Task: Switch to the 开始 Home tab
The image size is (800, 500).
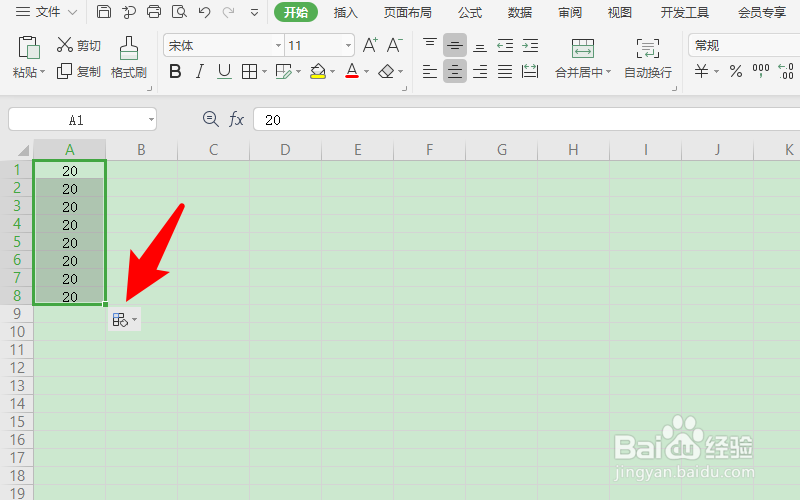Action: pos(296,12)
